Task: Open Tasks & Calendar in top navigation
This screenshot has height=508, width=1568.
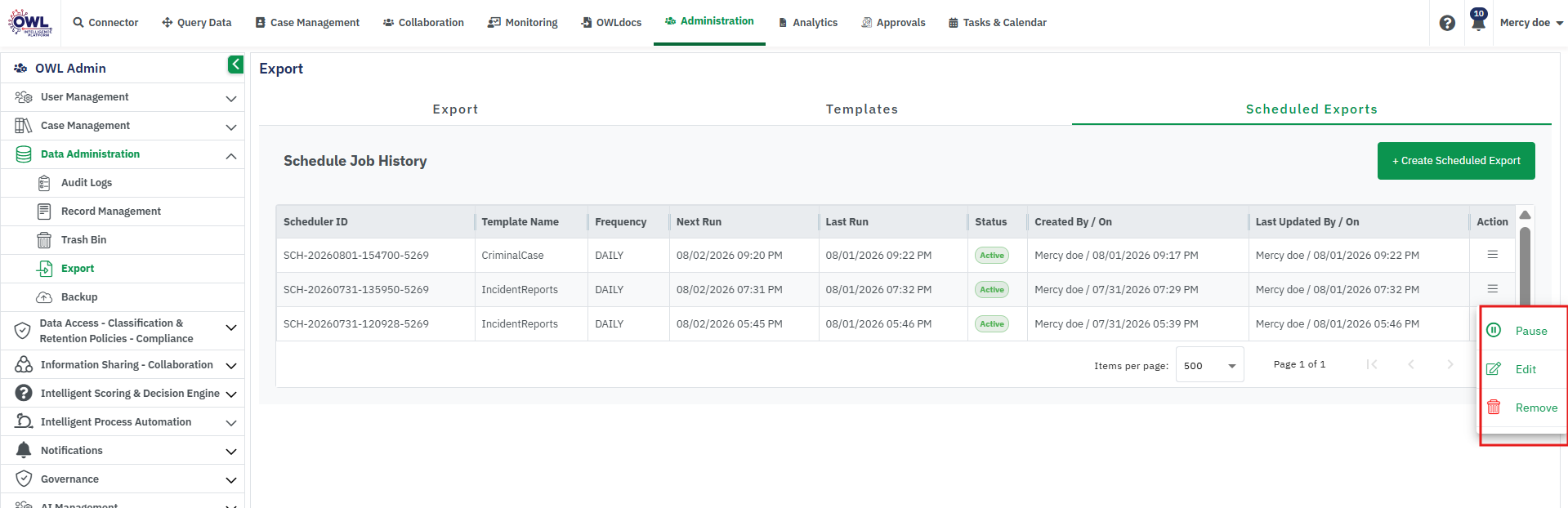Action: click(x=998, y=23)
